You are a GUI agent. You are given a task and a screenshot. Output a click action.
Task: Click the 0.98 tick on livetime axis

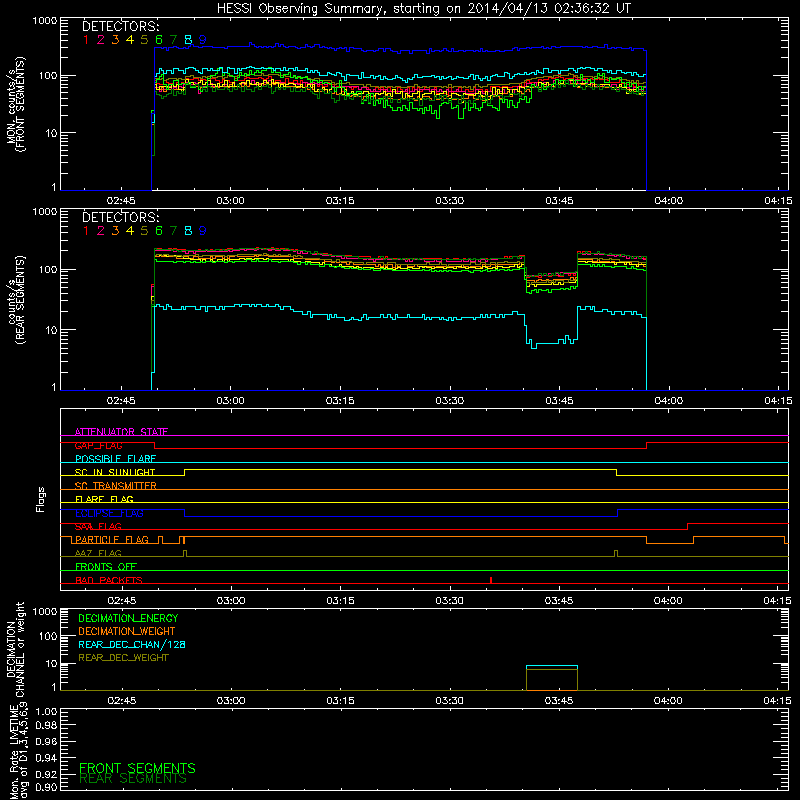pyautogui.click(x=46, y=725)
